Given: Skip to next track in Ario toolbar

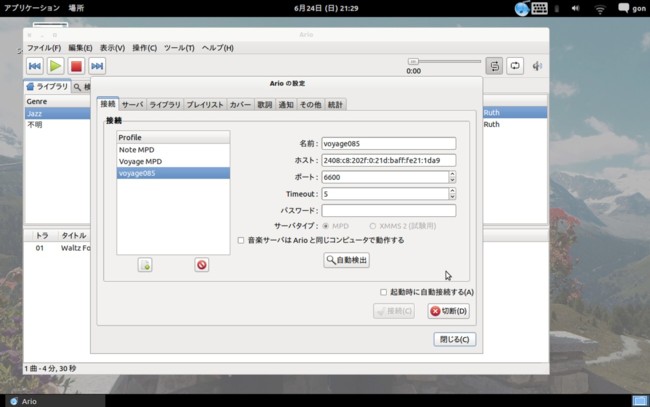Looking at the screenshot, I should click(x=97, y=66).
